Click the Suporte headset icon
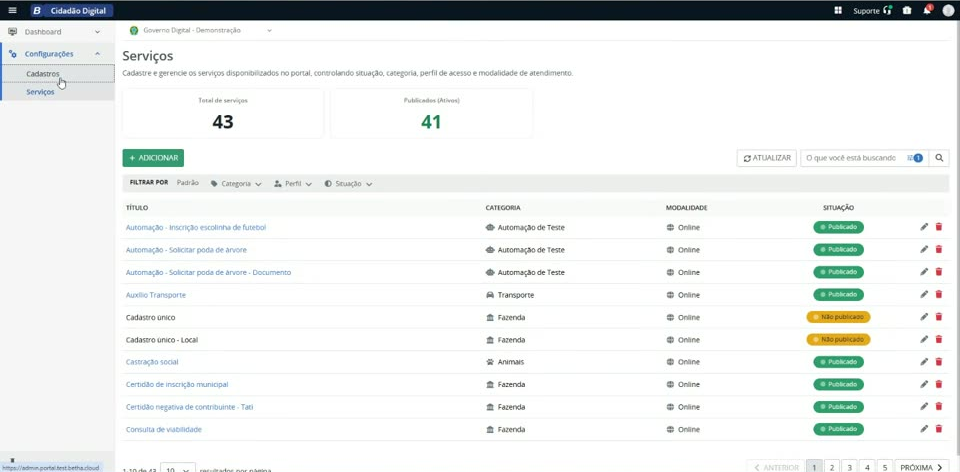This screenshot has width=960, height=472. (x=888, y=10)
